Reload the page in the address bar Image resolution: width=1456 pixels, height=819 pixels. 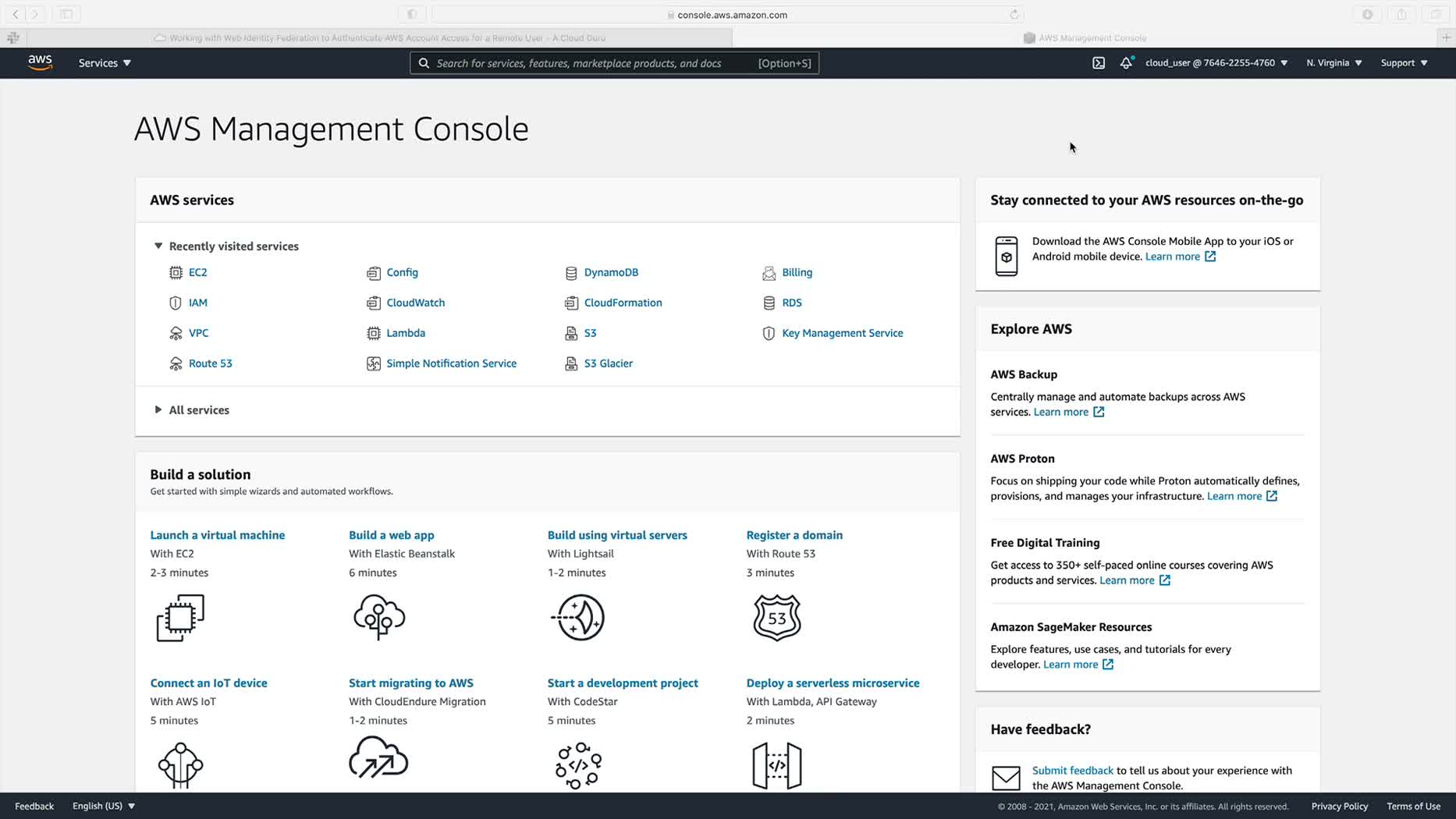coord(1014,14)
